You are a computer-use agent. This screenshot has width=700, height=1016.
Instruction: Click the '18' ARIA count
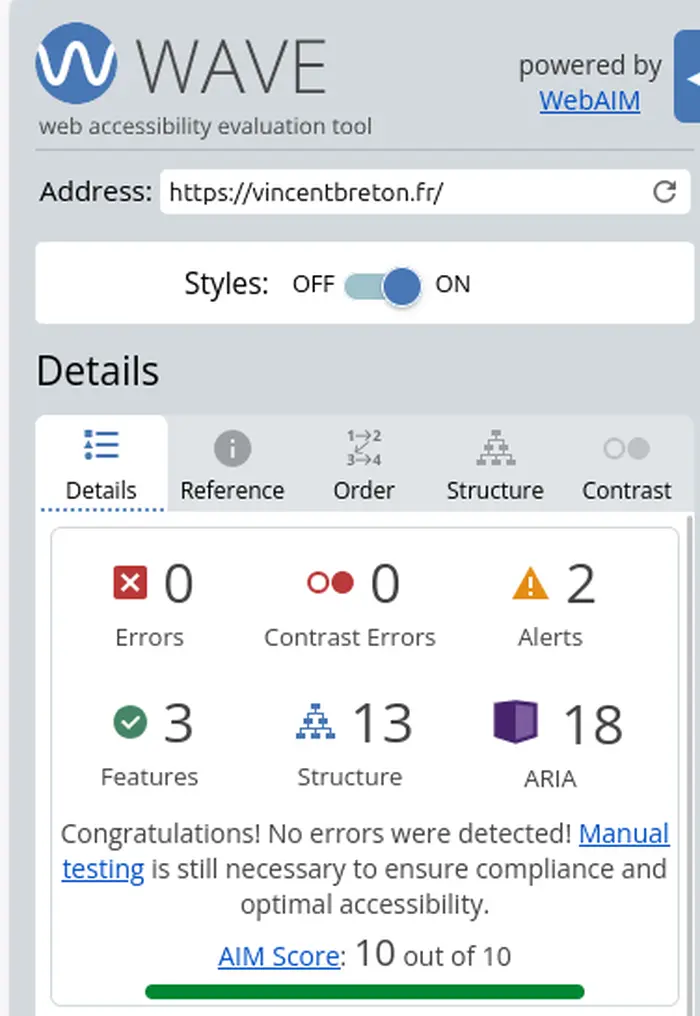pyautogui.click(x=594, y=724)
